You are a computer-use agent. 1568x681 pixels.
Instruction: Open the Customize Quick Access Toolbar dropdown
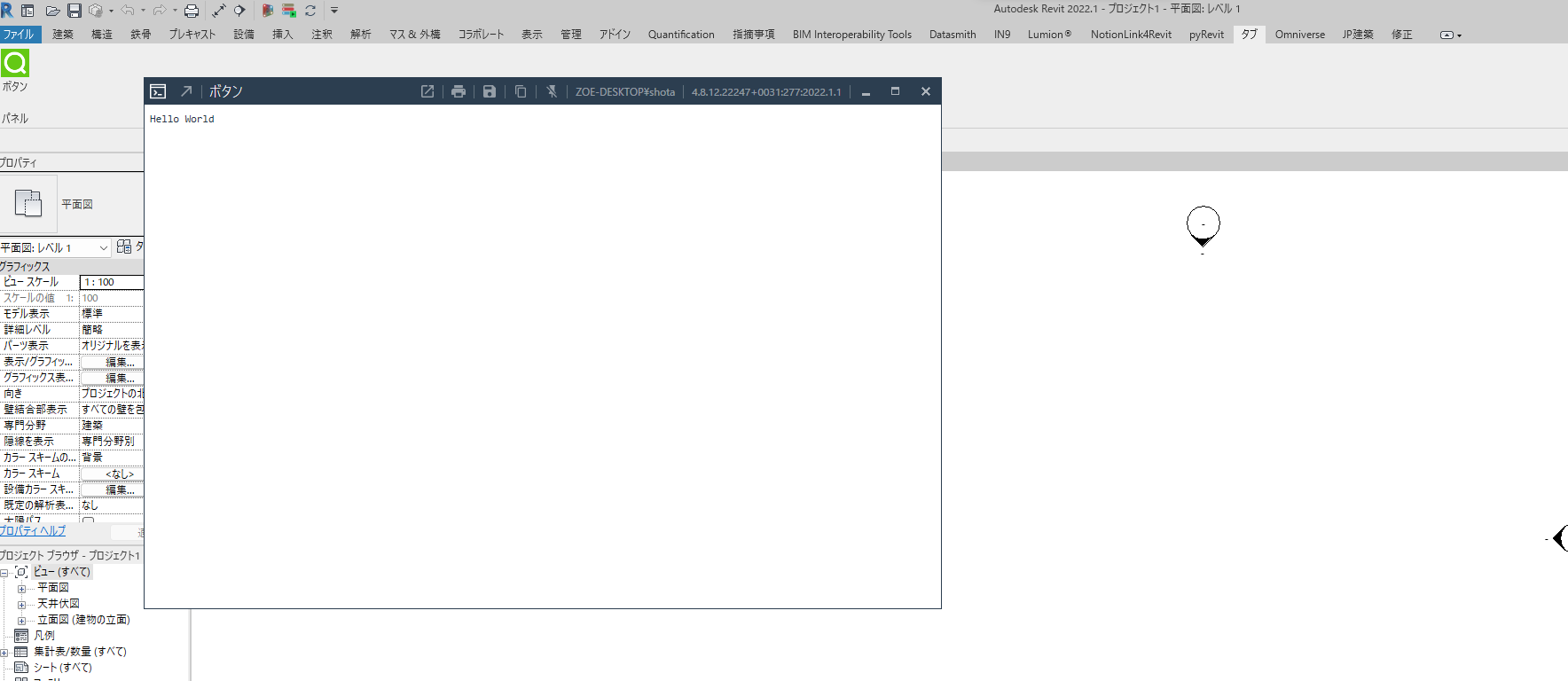334,11
